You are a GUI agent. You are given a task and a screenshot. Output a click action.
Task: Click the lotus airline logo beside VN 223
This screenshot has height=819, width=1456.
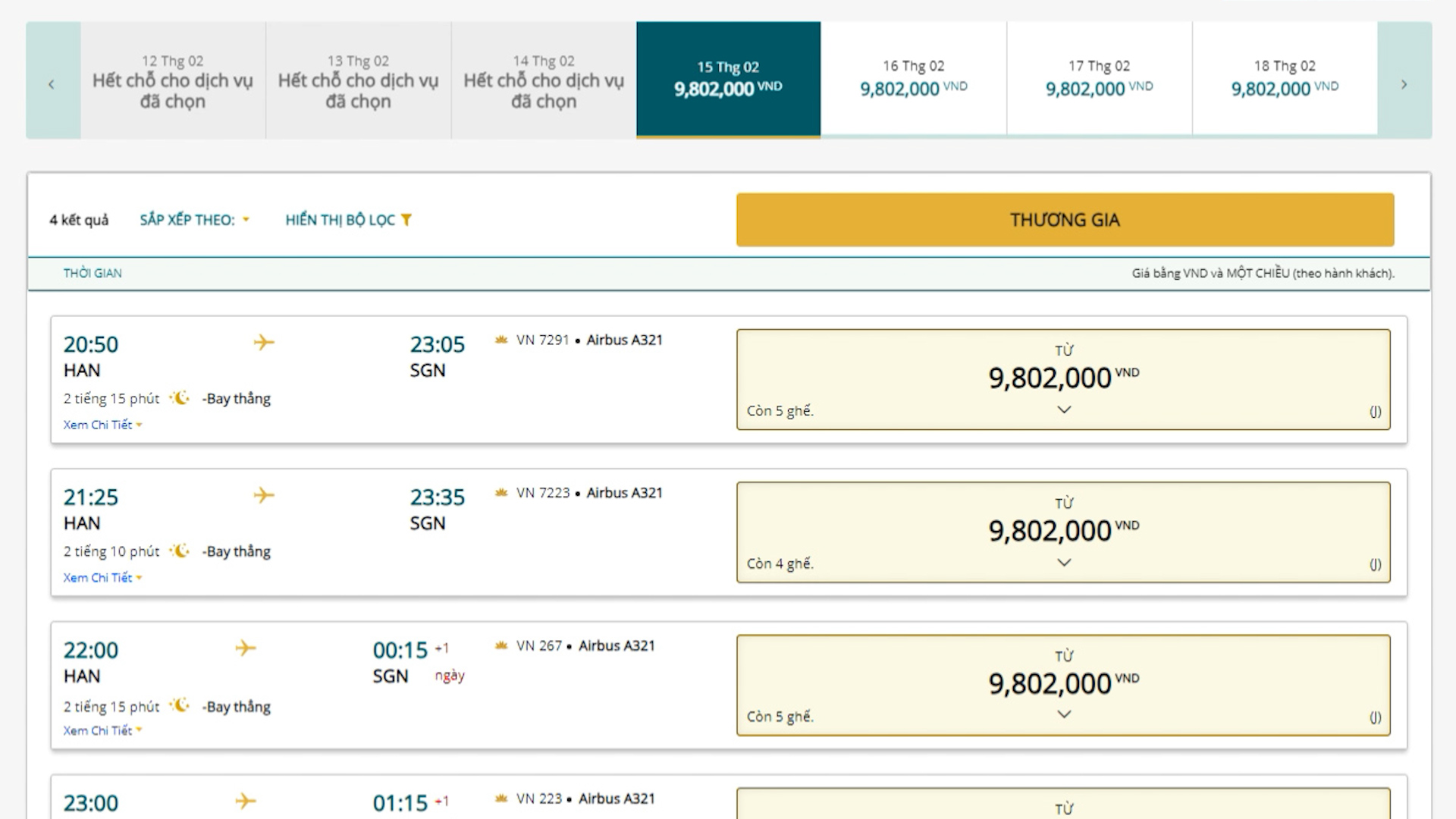[501, 799]
